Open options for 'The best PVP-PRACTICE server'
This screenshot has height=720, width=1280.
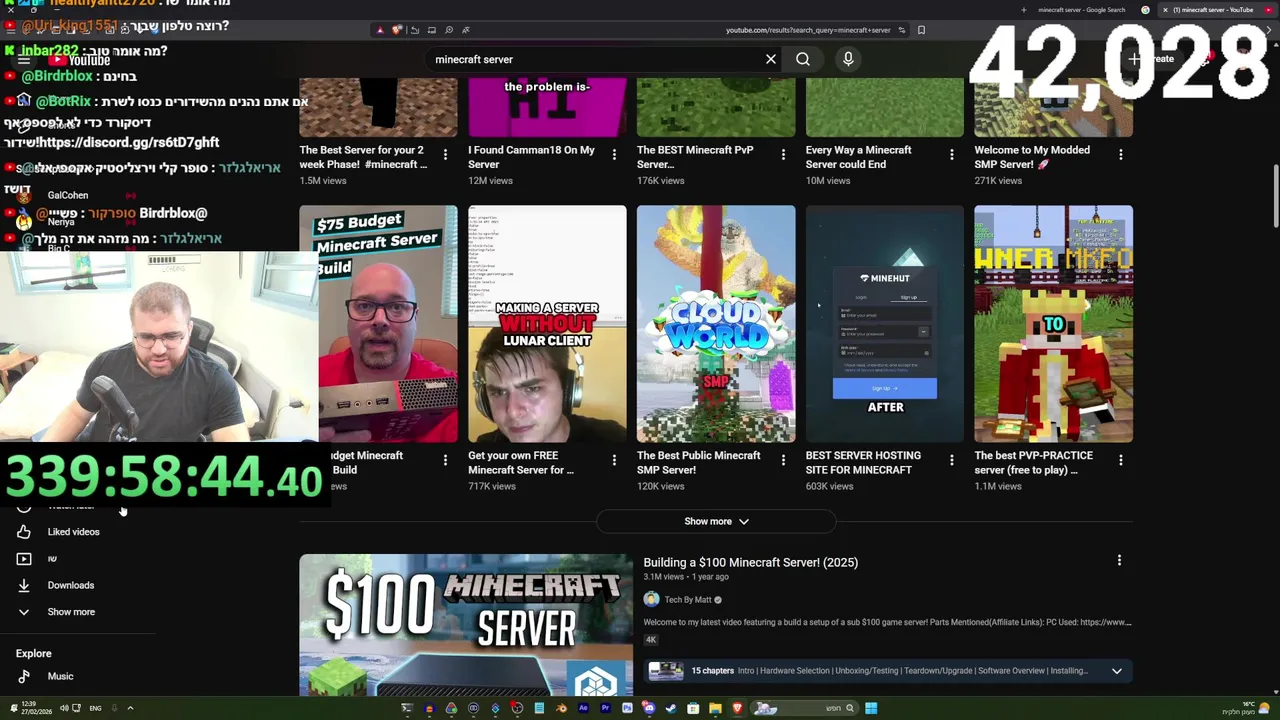tap(1120, 460)
